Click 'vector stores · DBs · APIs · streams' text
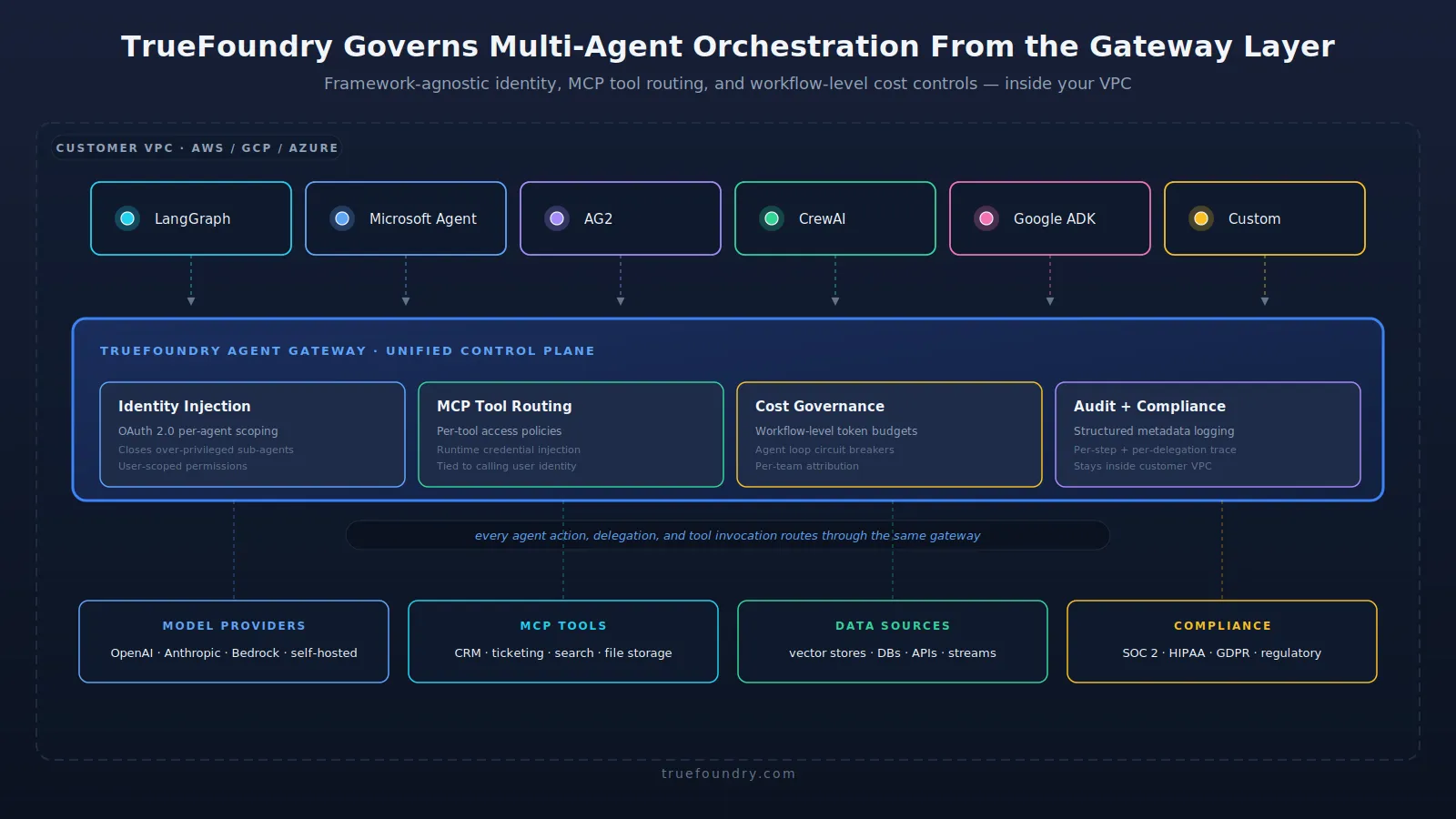Viewport: 1456px width, 819px height. pyautogui.click(x=893, y=653)
